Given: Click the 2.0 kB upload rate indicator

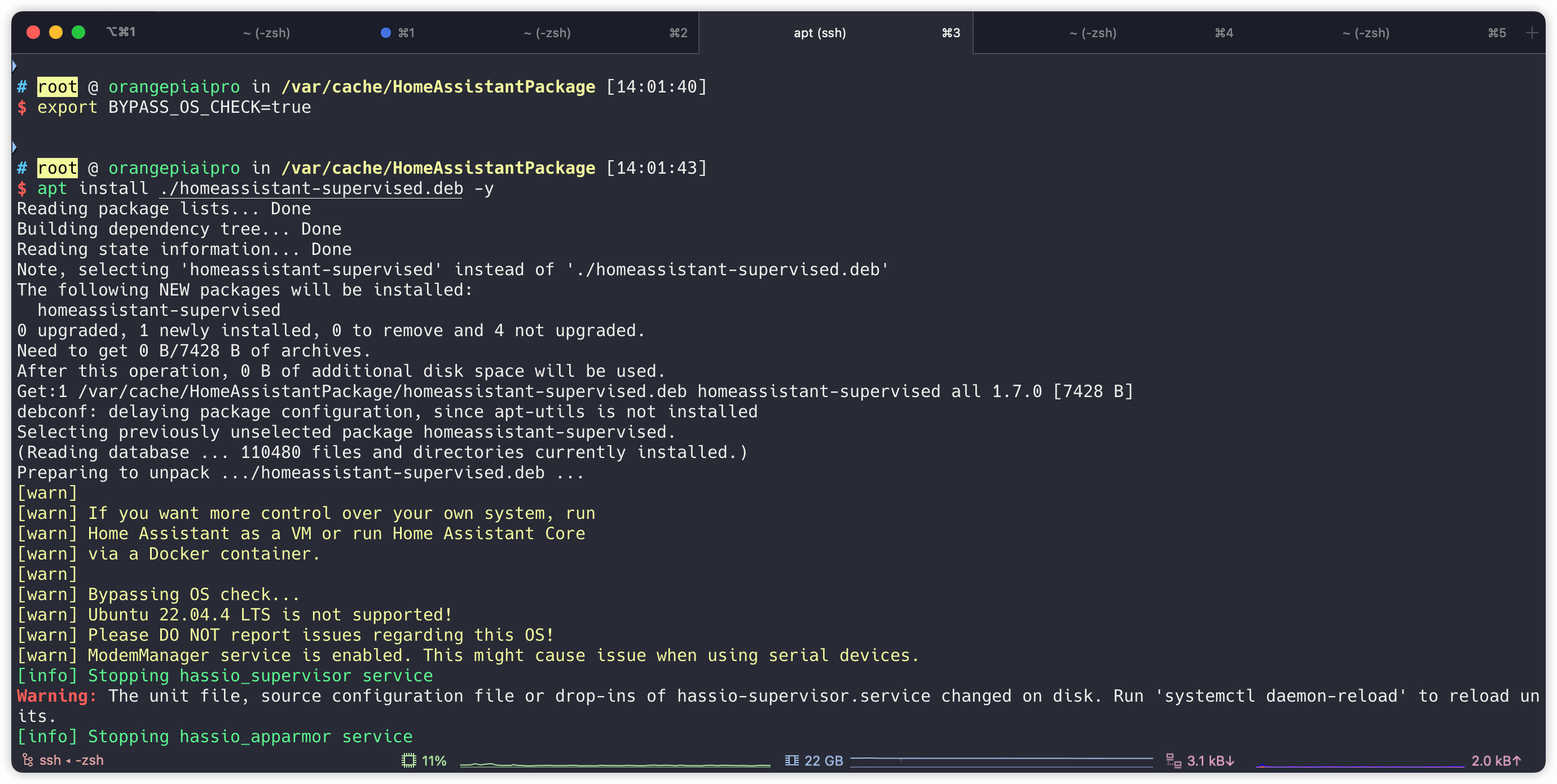Looking at the screenshot, I should pyautogui.click(x=1496, y=760).
